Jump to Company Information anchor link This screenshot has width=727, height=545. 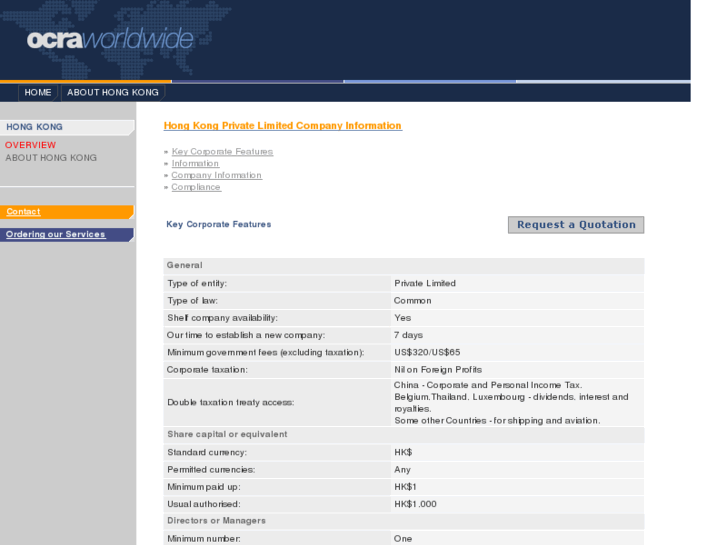pos(217,175)
